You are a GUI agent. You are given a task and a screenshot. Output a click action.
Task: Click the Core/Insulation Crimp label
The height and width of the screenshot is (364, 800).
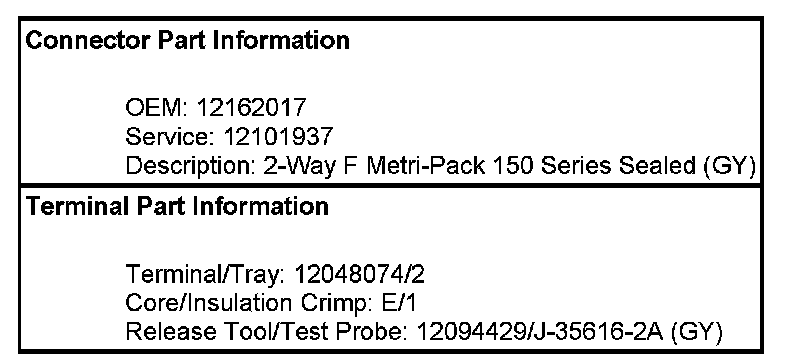(249, 303)
